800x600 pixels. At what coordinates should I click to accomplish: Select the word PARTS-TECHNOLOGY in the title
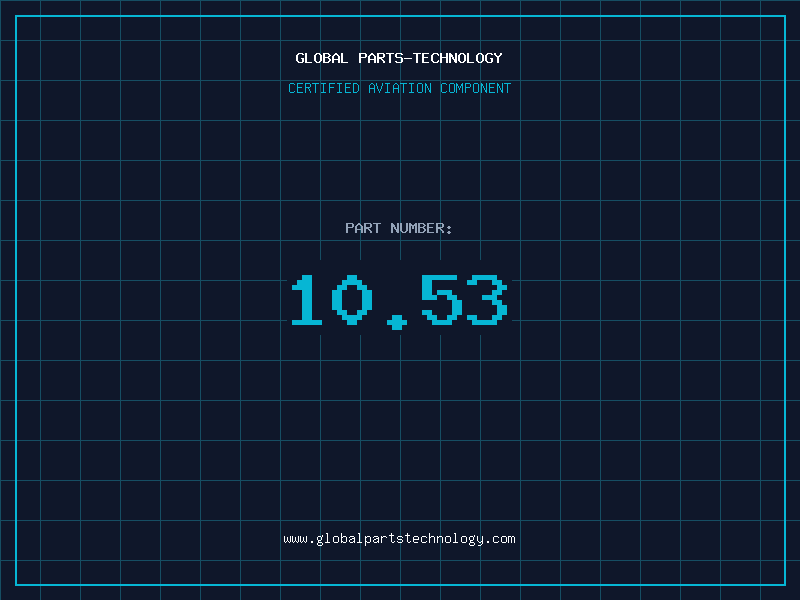point(430,58)
